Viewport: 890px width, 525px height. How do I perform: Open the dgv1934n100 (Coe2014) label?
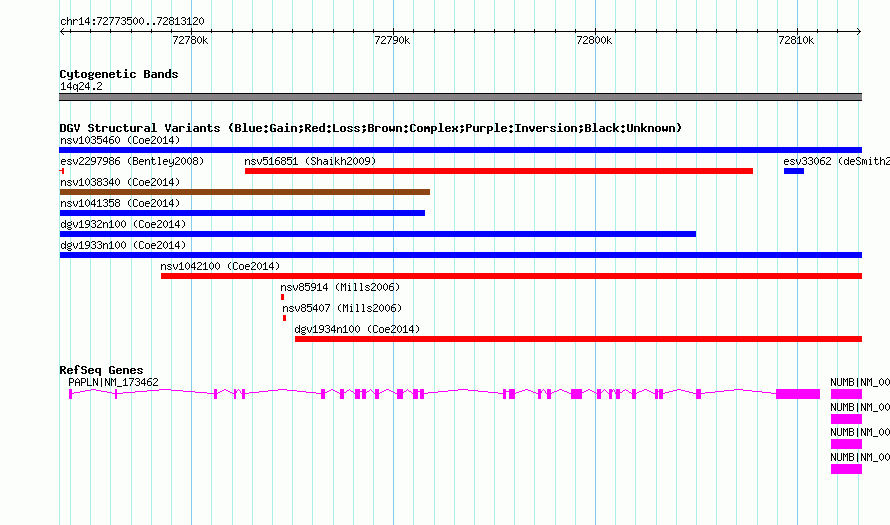[x=357, y=329]
